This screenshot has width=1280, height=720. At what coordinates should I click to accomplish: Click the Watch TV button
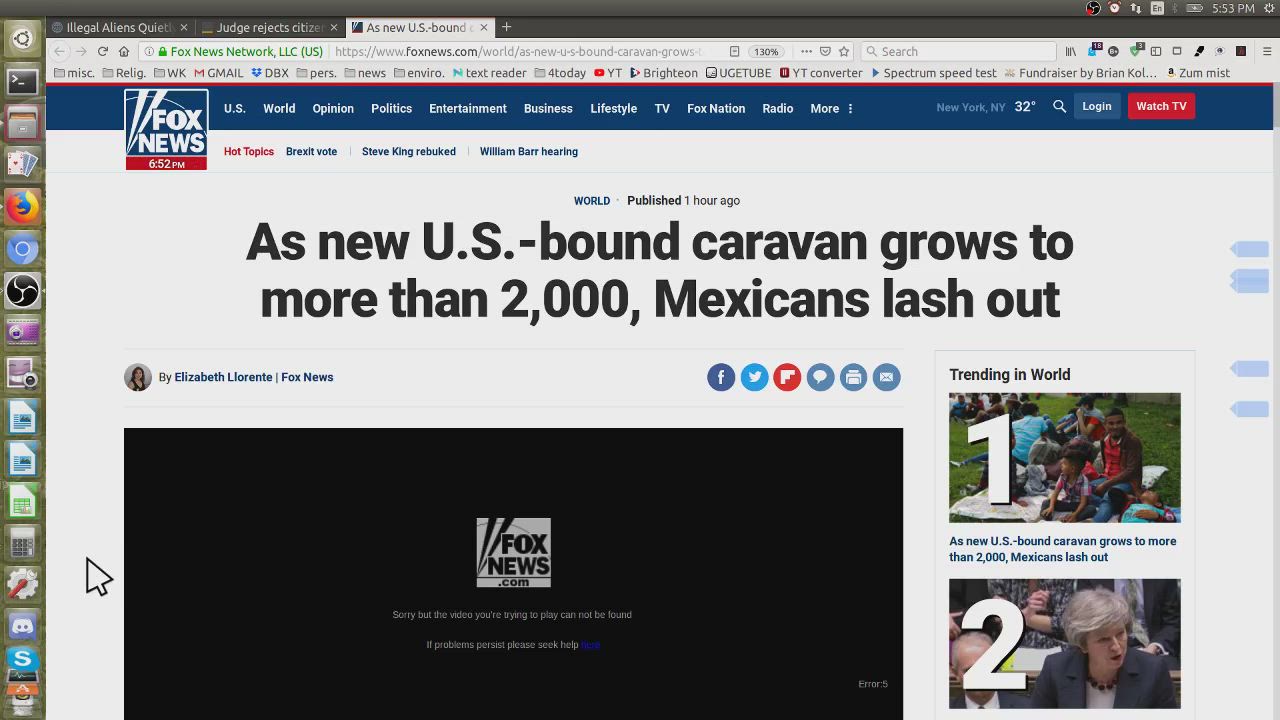(x=1160, y=106)
